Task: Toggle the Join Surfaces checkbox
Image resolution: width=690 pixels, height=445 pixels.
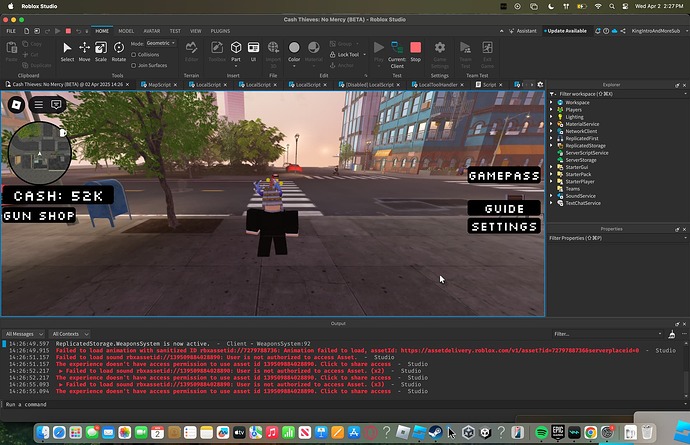Action: (133, 66)
